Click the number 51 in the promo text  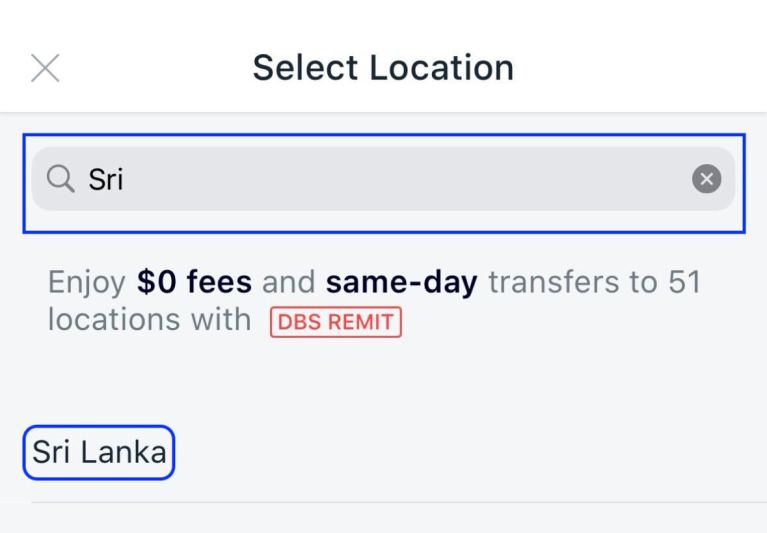tap(684, 282)
